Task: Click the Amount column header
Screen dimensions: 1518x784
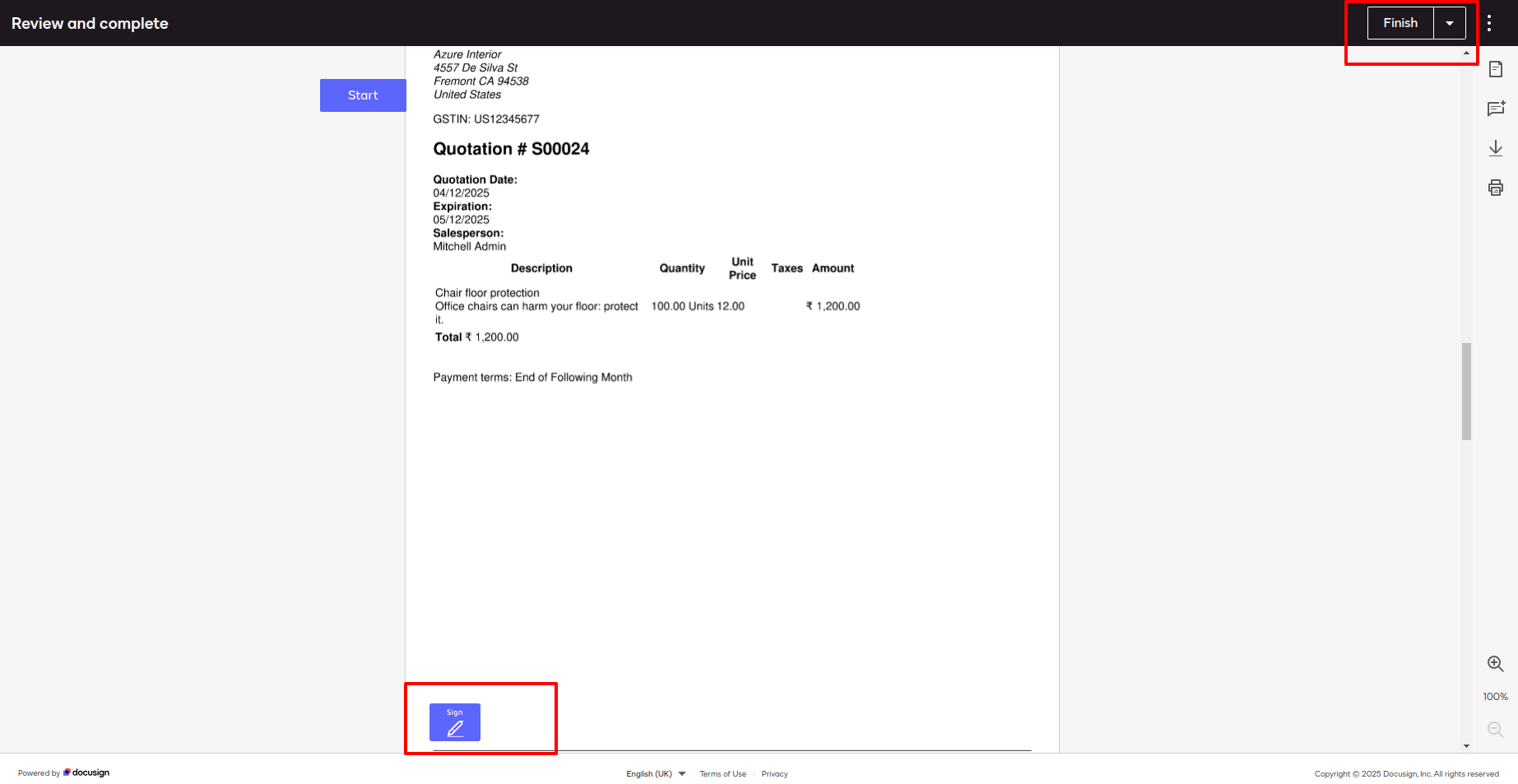Action: click(833, 268)
